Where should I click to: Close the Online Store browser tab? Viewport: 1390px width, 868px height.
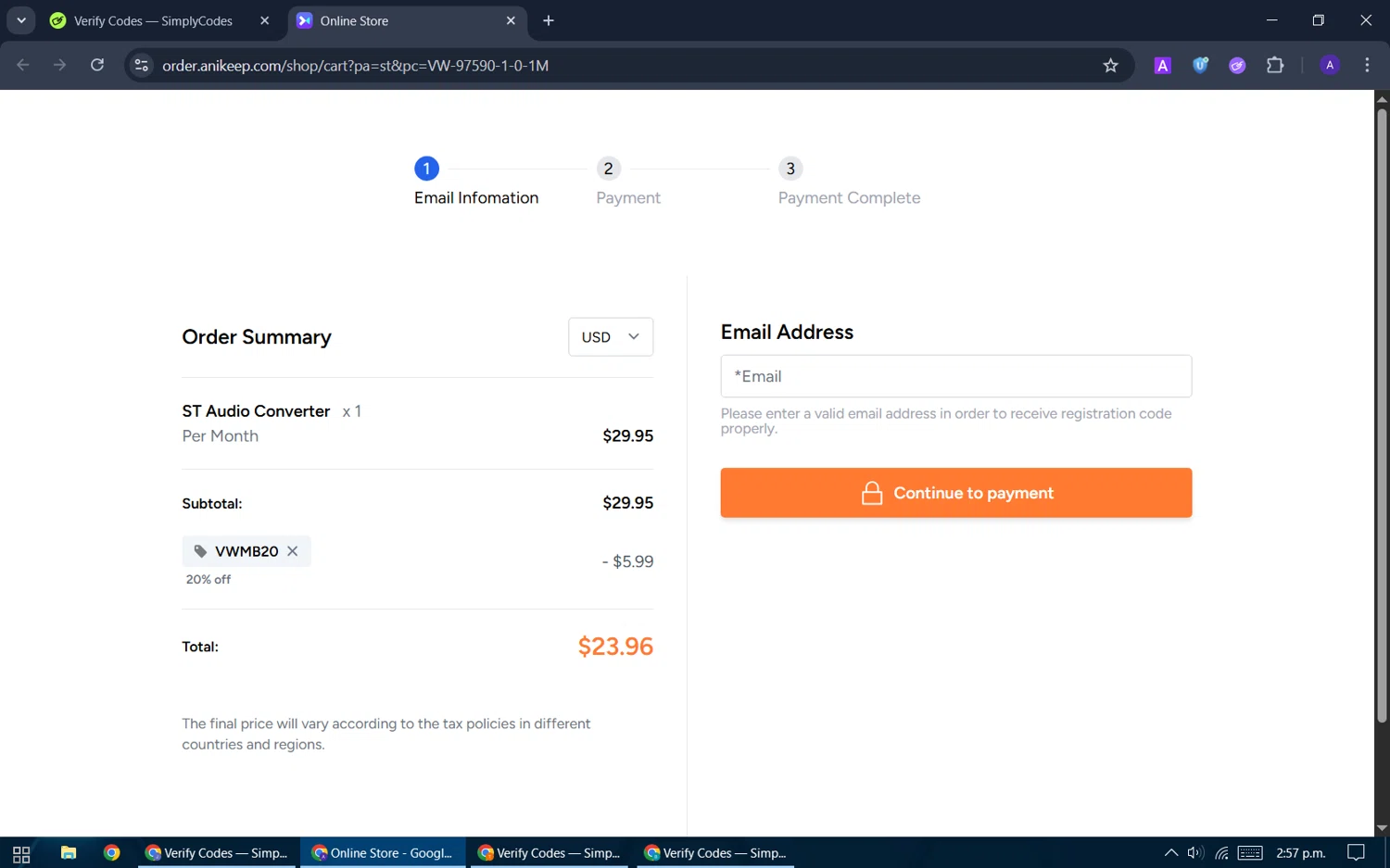(x=511, y=20)
